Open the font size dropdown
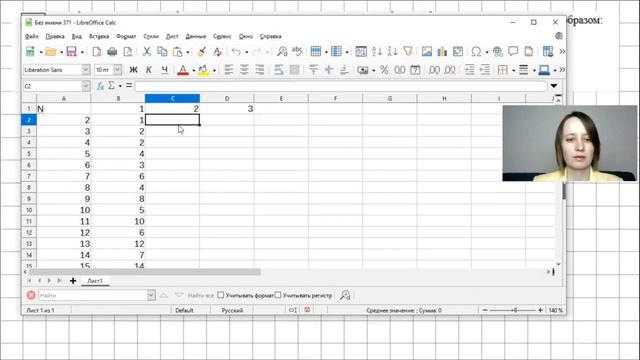The height and width of the screenshot is (360, 640). (x=118, y=70)
